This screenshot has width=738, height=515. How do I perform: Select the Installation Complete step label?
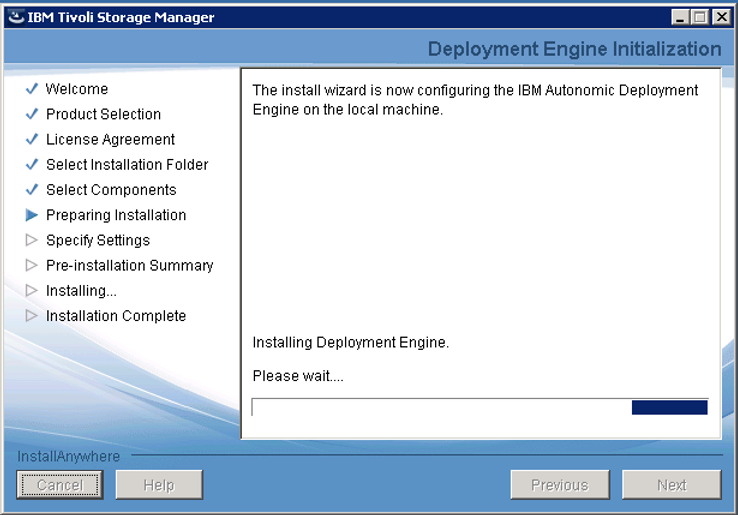(x=116, y=315)
